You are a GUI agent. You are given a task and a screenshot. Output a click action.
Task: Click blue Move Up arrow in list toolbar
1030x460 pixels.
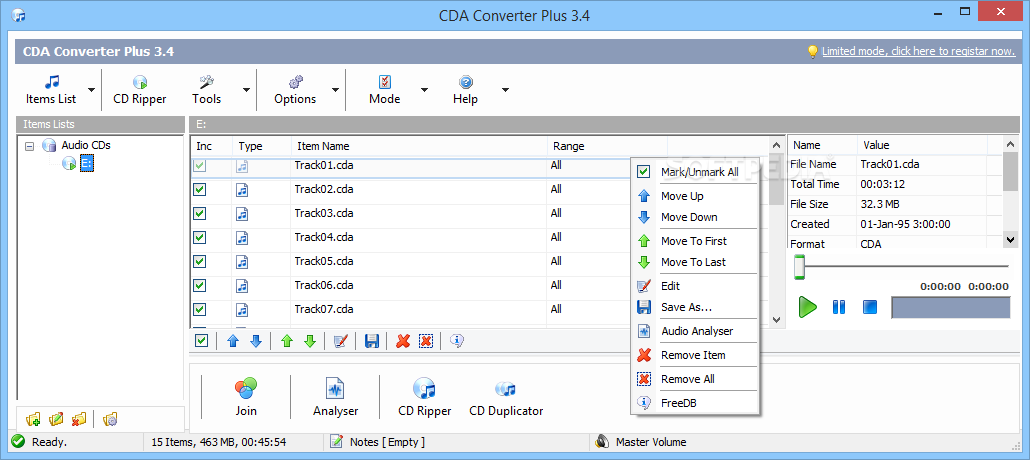[233, 340]
